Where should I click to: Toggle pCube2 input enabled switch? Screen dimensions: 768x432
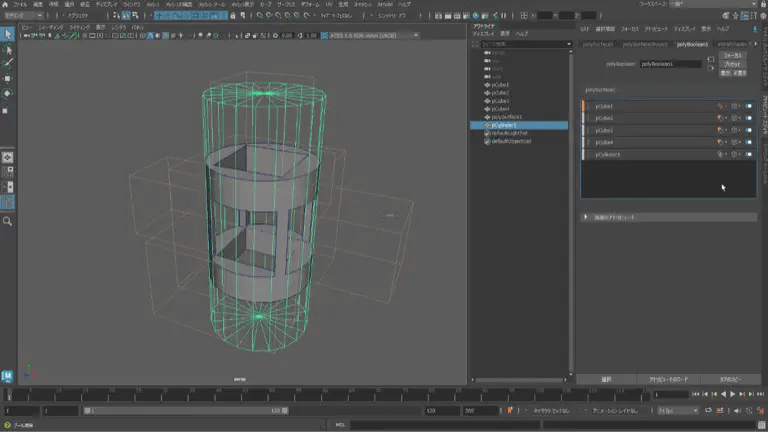coord(748,118)
